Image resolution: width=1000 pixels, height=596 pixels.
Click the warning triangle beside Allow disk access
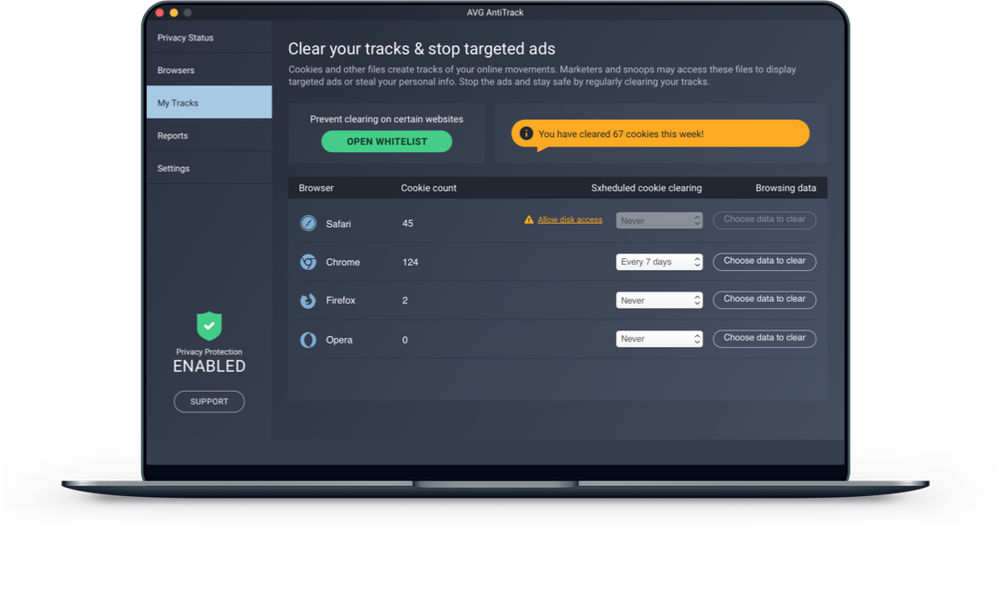[x=529, y=220]
